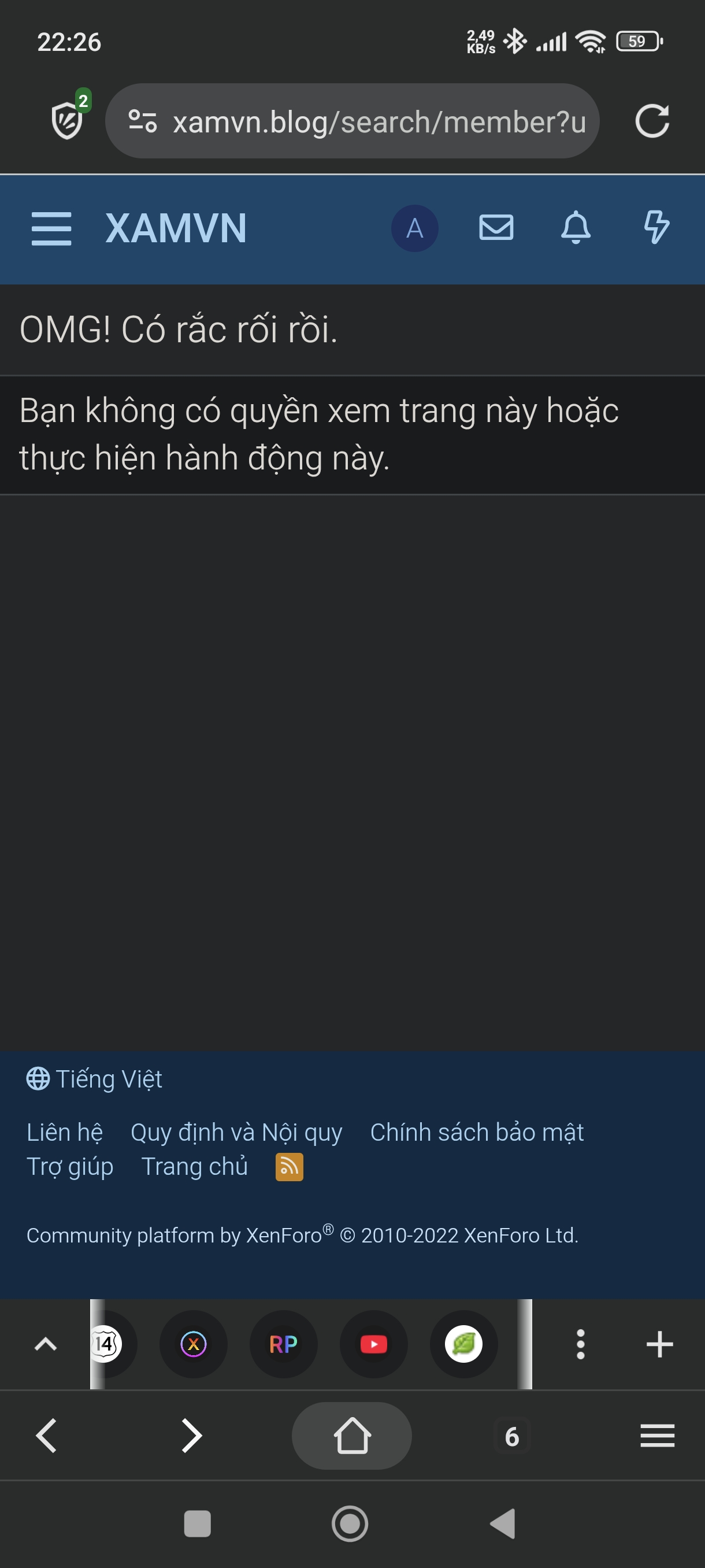The width and height of the screenshot is (705, 1568).
Task: Tap the address bar URL field
Action: pyautogui.click(x=352, y=121)
